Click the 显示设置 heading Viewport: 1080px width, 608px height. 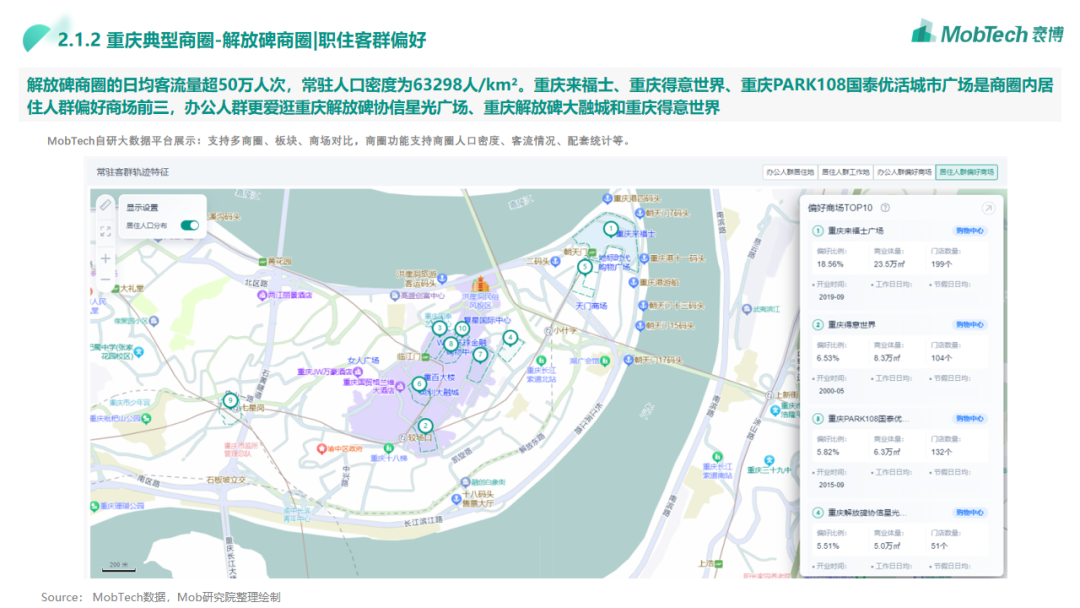[142, 207]
